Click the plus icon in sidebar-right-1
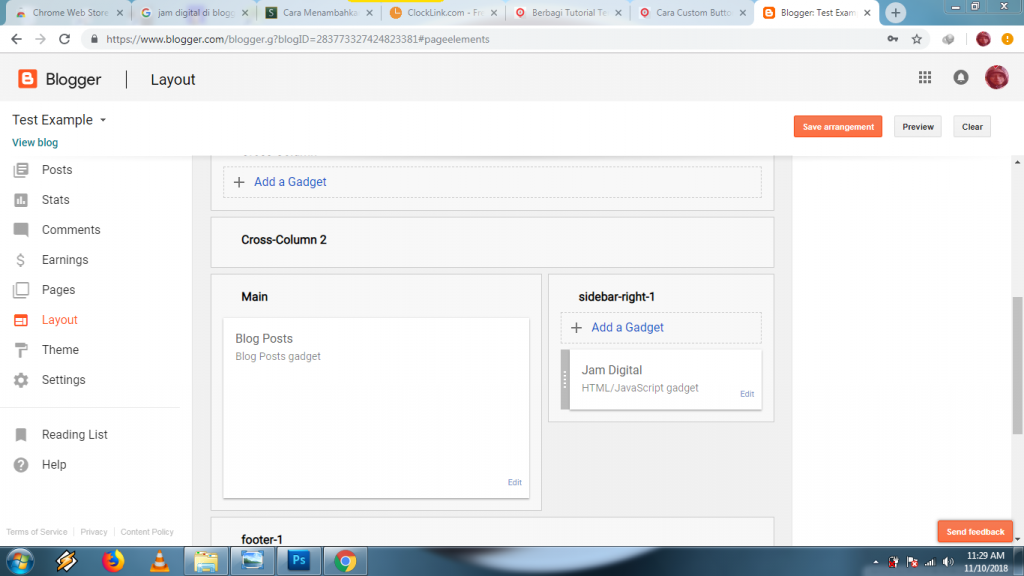 (x=576, y=328)
